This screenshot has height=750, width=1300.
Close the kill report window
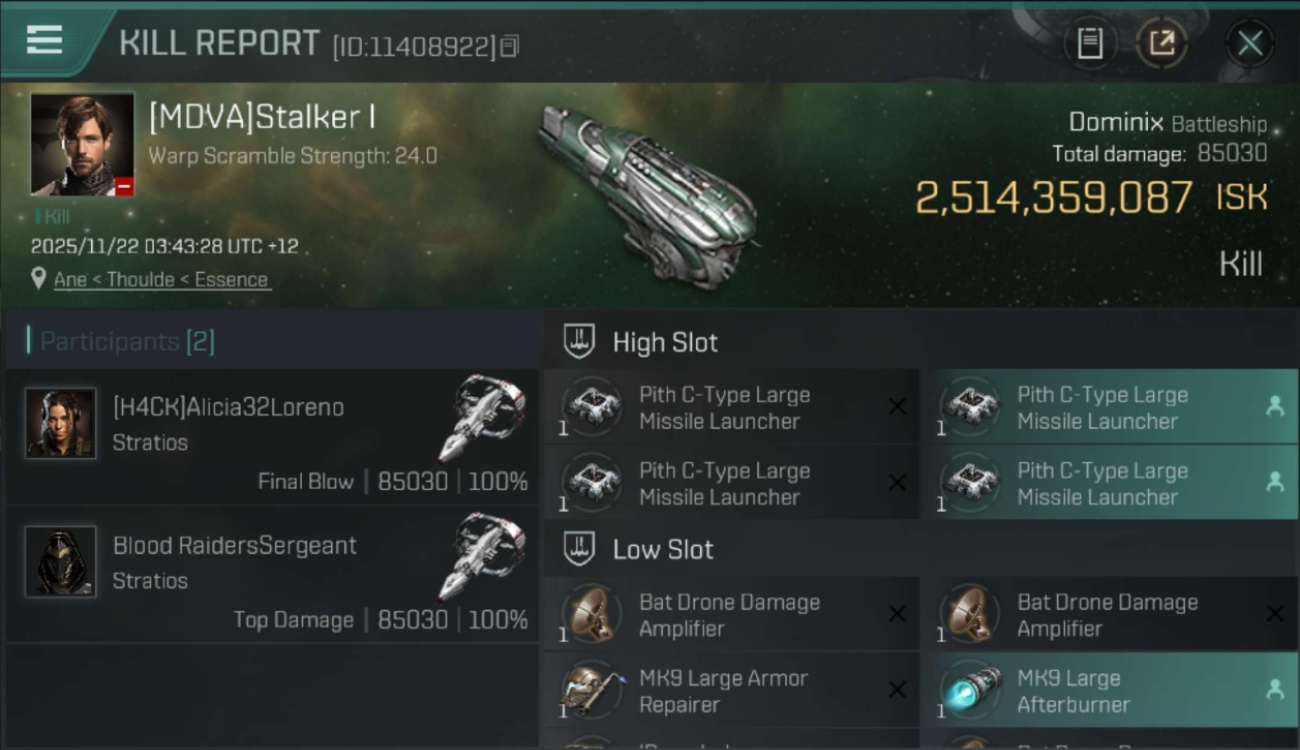(1249, 43)
